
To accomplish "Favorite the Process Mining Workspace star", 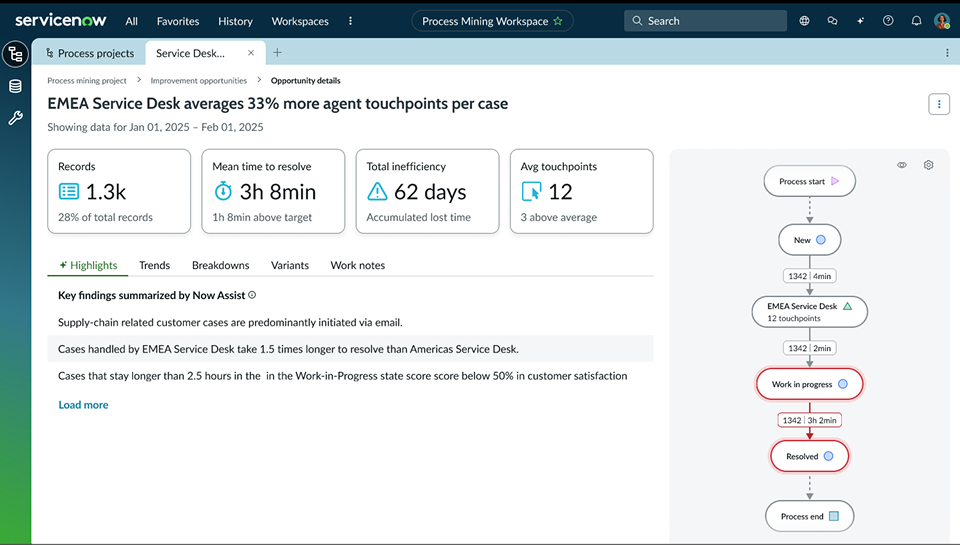I will pos(558,21).
